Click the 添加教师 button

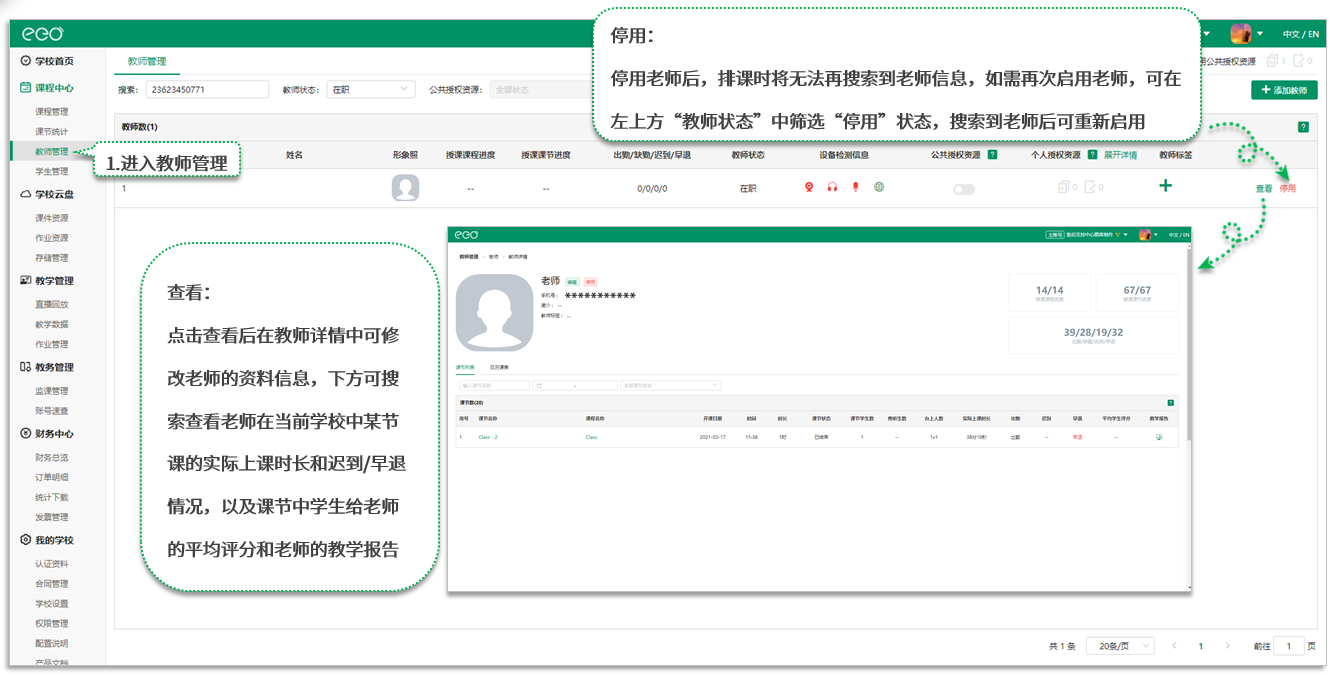coord(1284,90)
